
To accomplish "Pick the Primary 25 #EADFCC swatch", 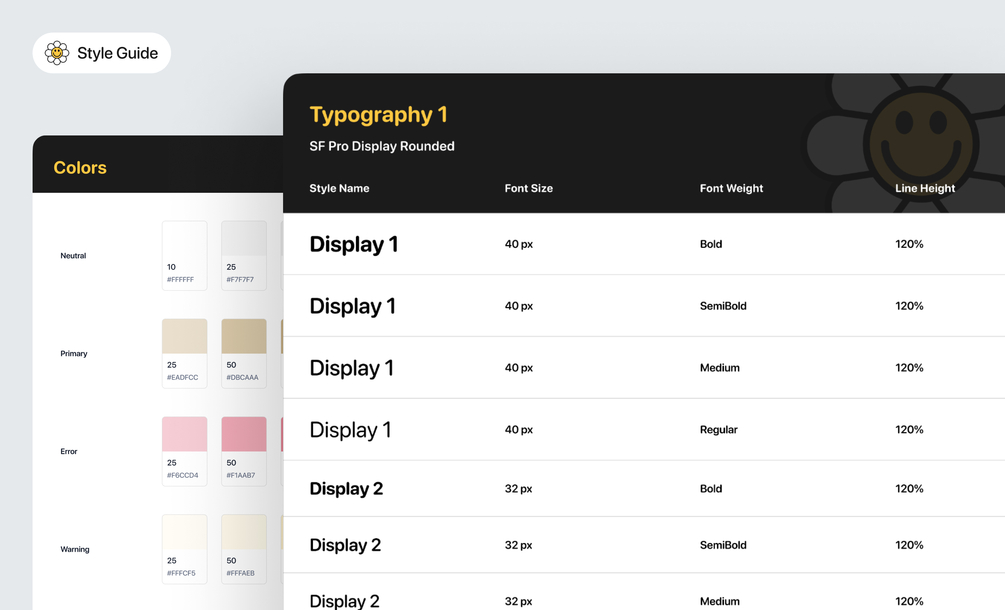I will tap(185, 354).
